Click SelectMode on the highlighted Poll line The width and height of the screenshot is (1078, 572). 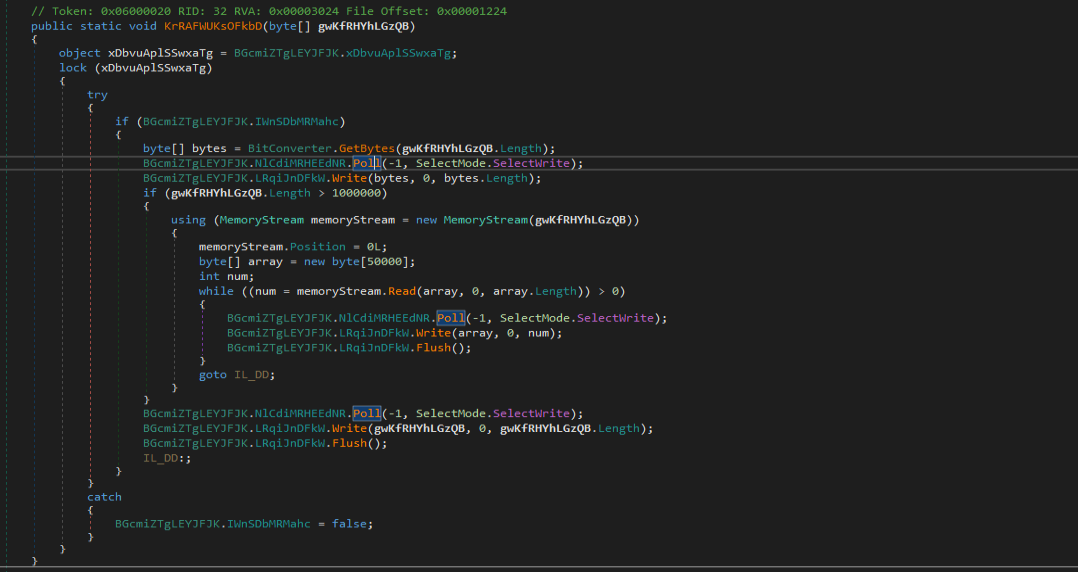(x=450, y=163)
